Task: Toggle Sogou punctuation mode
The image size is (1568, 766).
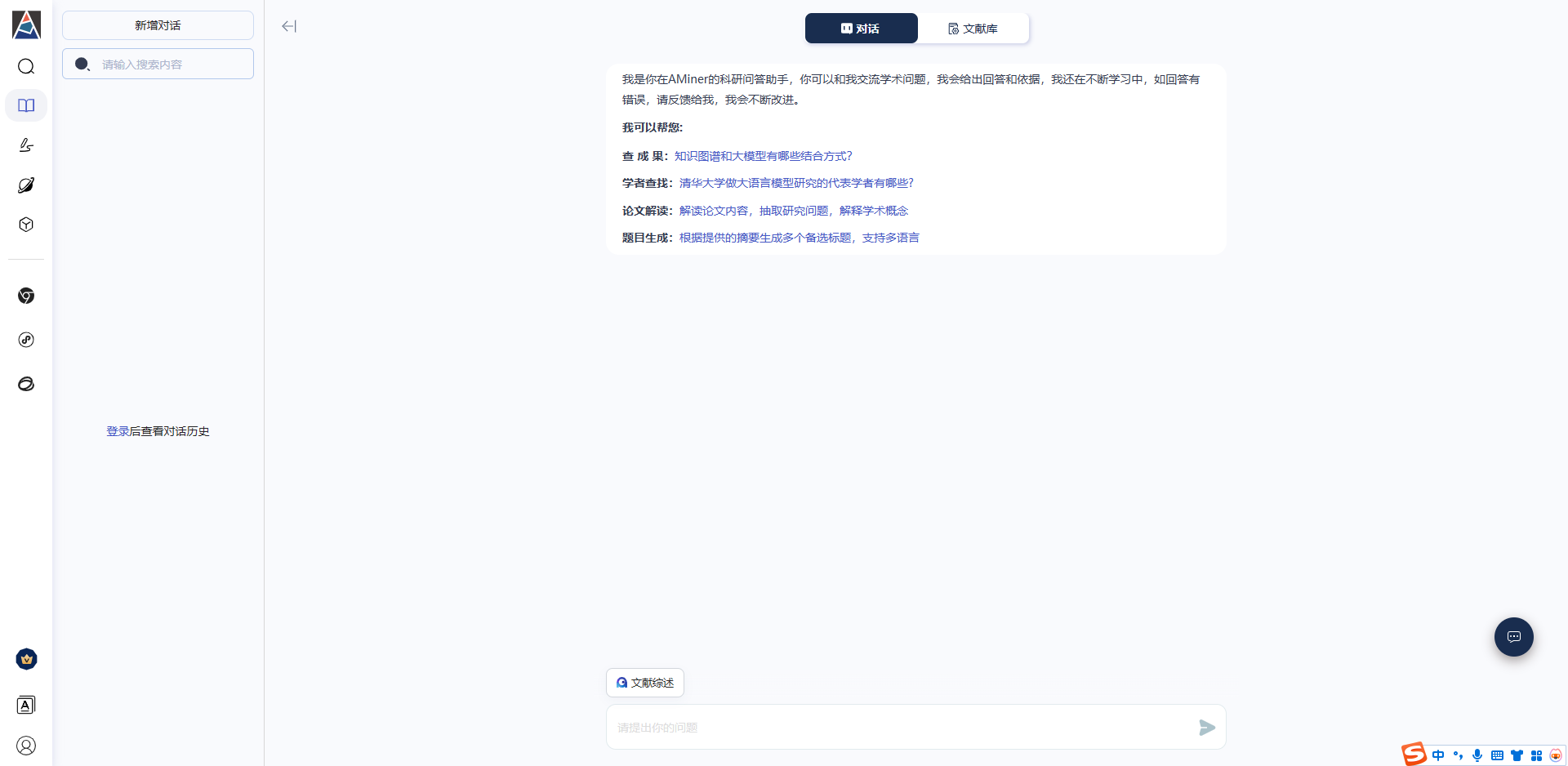Action: 1458,755
